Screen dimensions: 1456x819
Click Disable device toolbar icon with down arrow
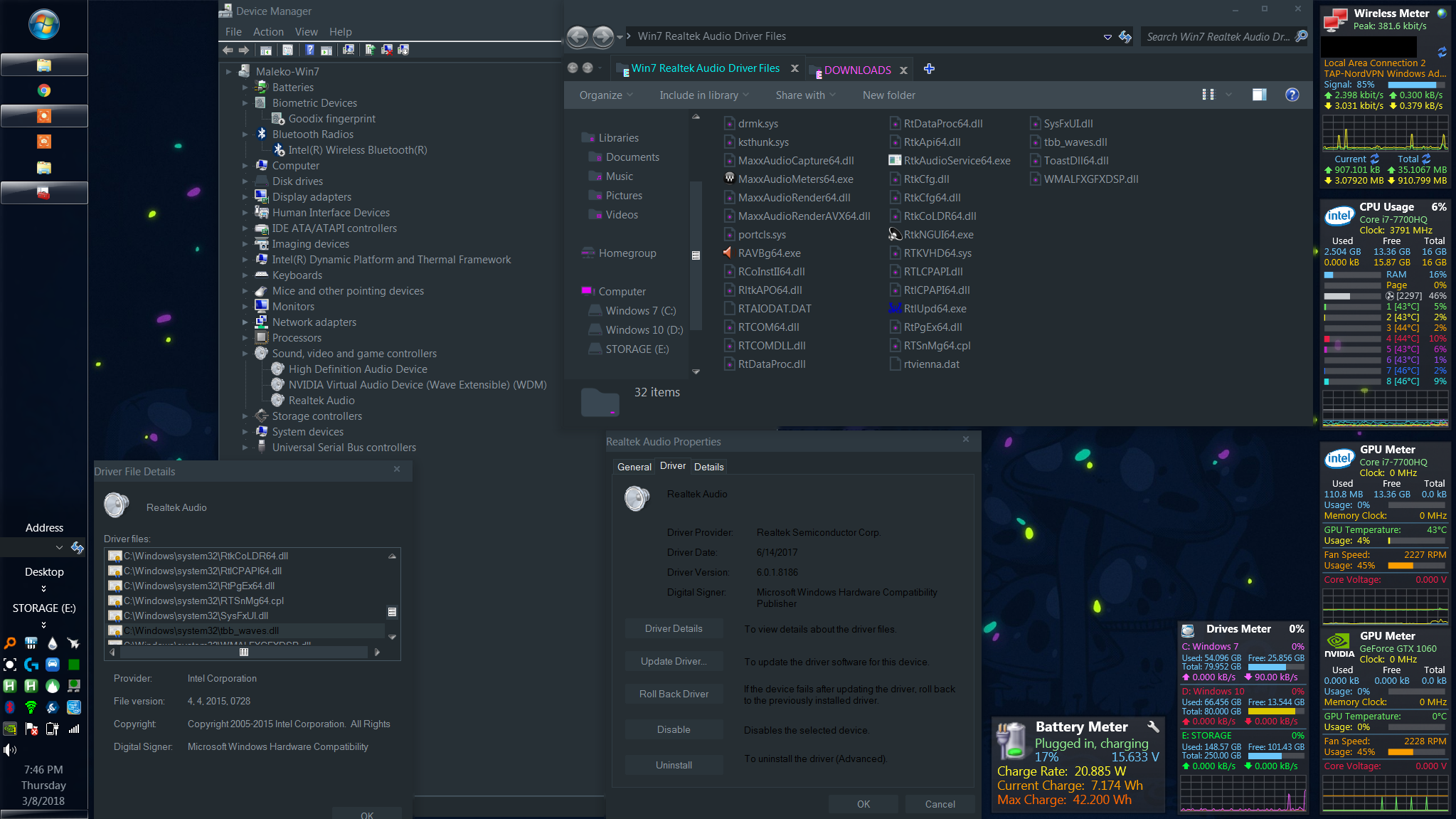click(403, 50)
